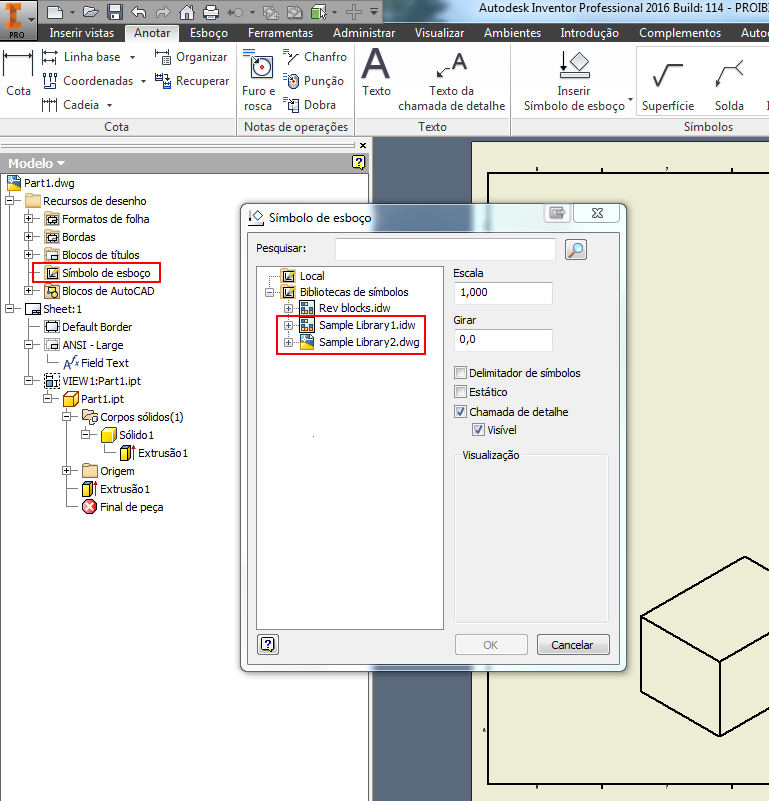Select Símbolo de esboço in browser tree

tap(106, 273)
